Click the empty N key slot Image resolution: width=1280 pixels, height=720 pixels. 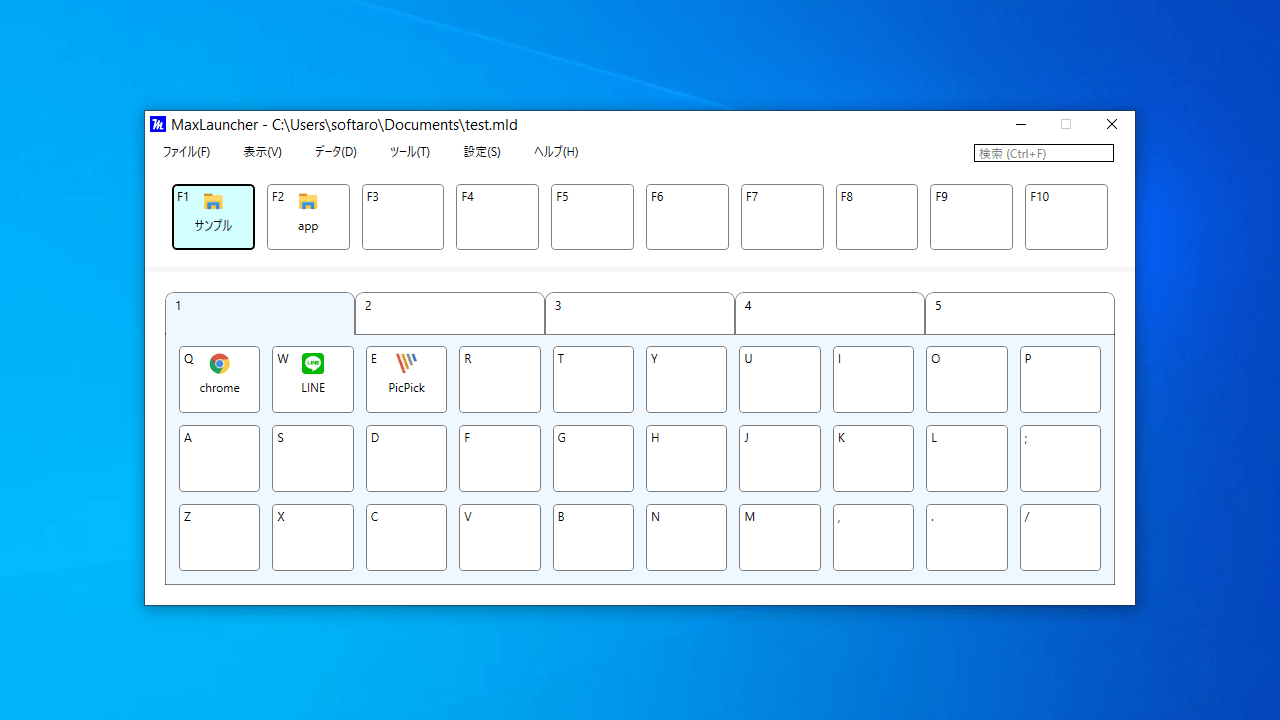tap(686, 537)
